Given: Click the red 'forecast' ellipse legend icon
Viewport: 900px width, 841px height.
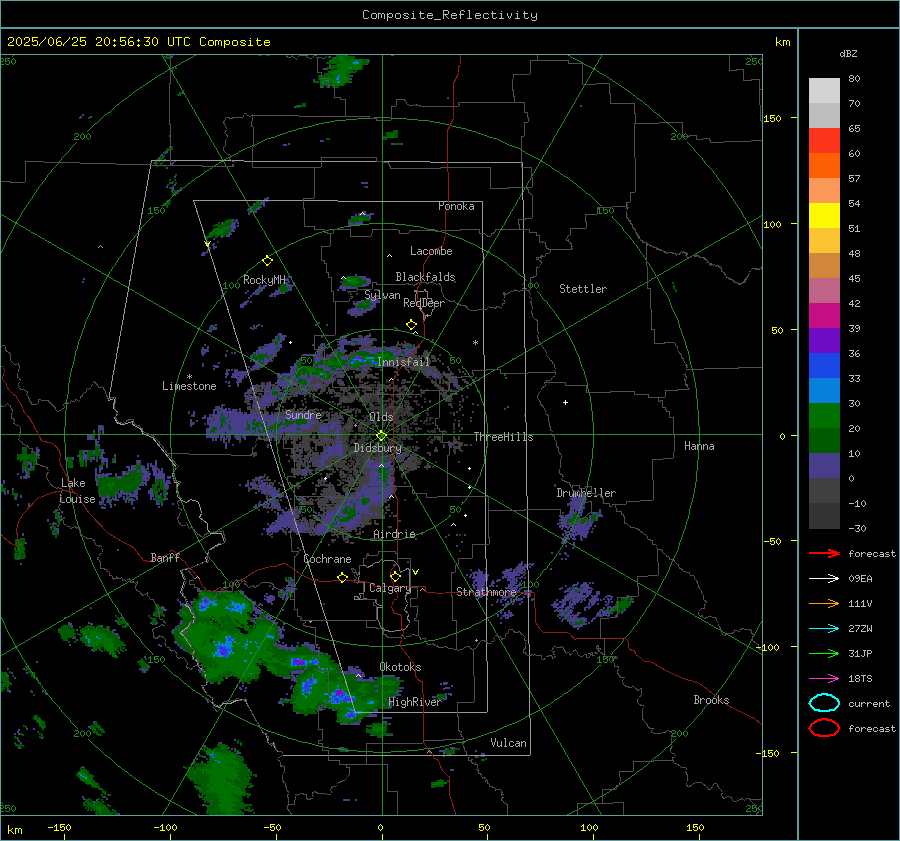Looking at the screenshot, I should pos(824,728).
